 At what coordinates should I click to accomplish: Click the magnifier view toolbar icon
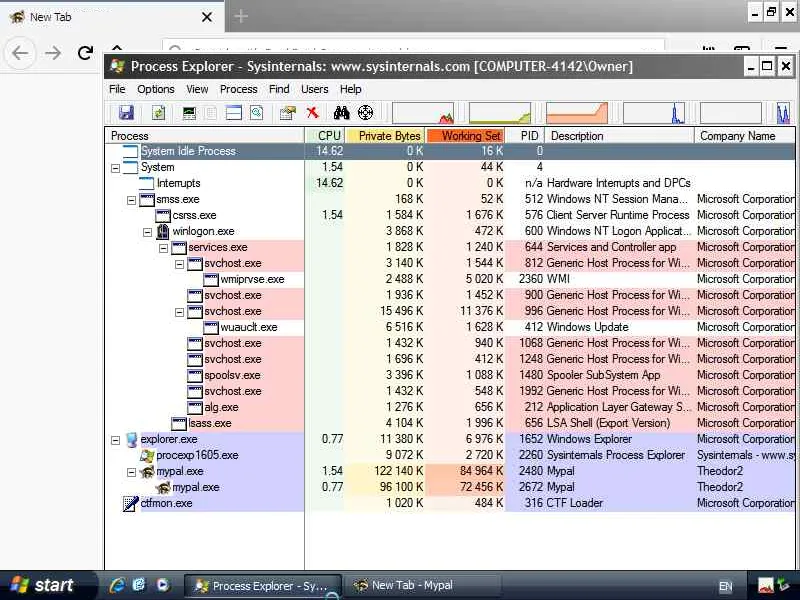click(x=257, y=112)
